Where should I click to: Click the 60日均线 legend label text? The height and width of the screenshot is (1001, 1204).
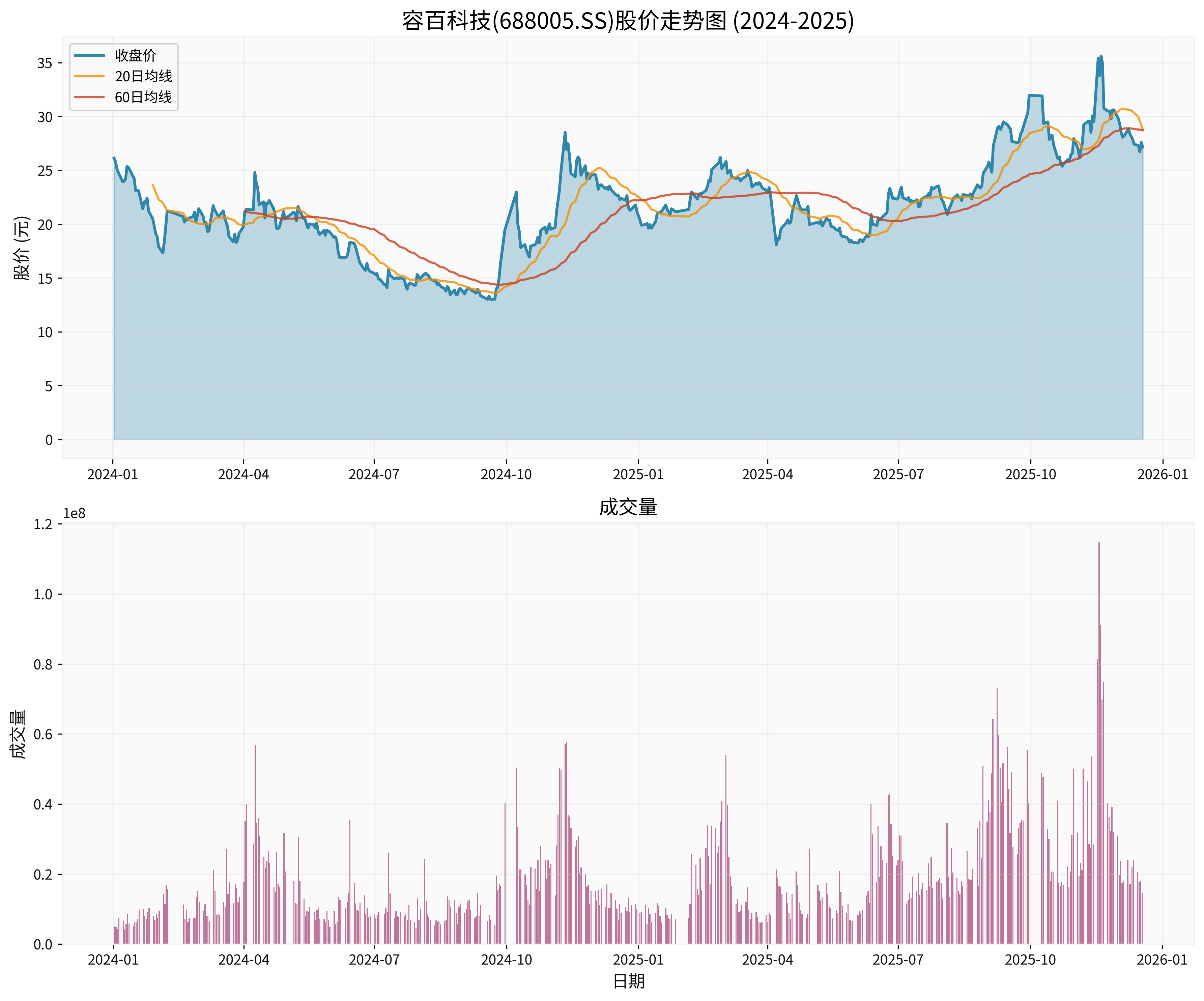pos(143,97)
